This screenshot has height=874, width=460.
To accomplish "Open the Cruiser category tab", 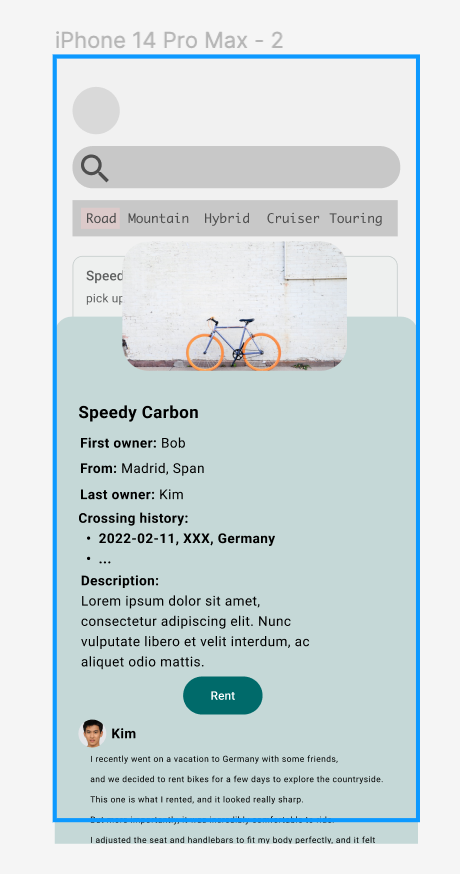I will pyautogui.click(x=293, y=218).
